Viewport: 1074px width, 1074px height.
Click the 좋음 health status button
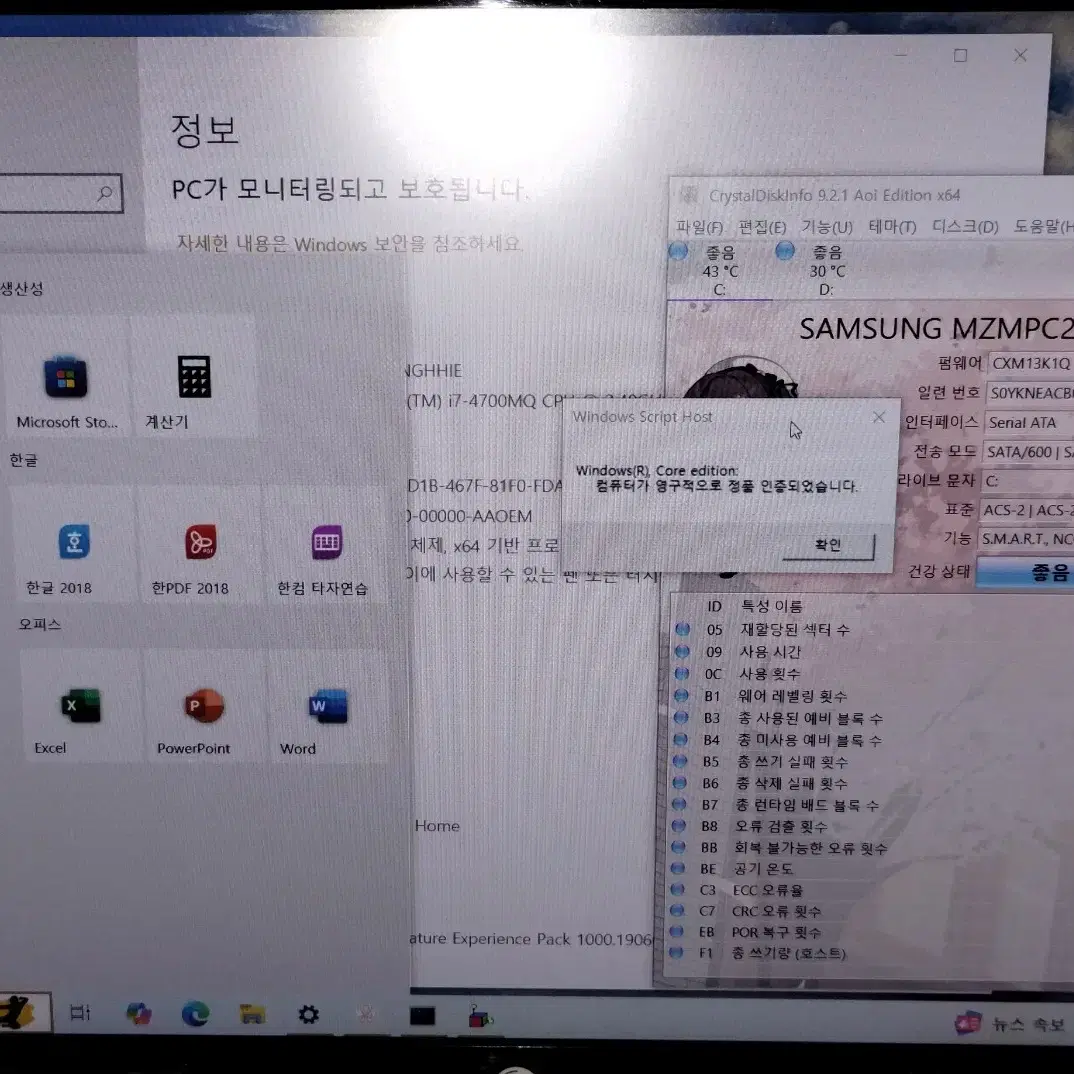[1025, 573]
